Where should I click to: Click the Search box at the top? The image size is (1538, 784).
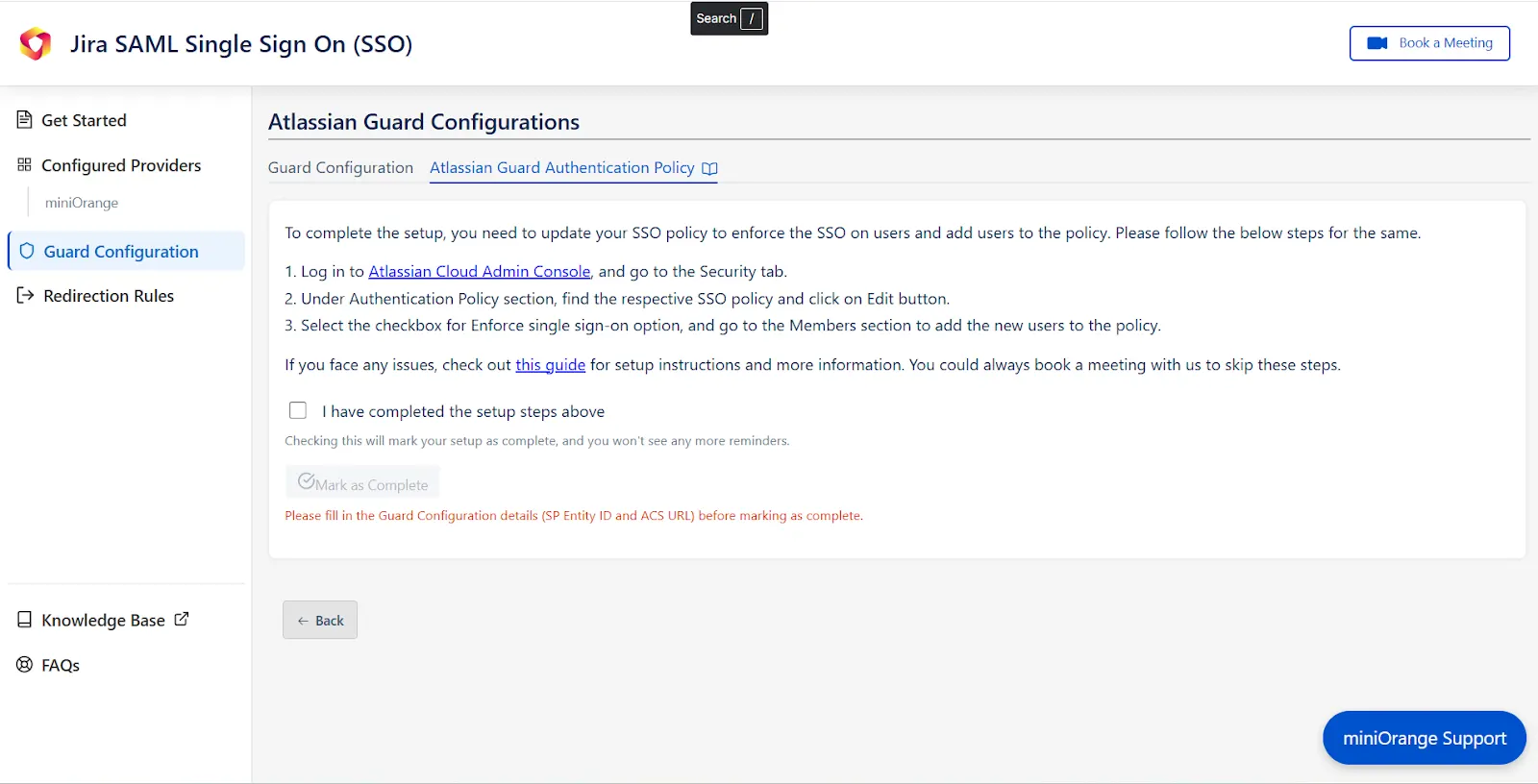click(x=730, y=18)
